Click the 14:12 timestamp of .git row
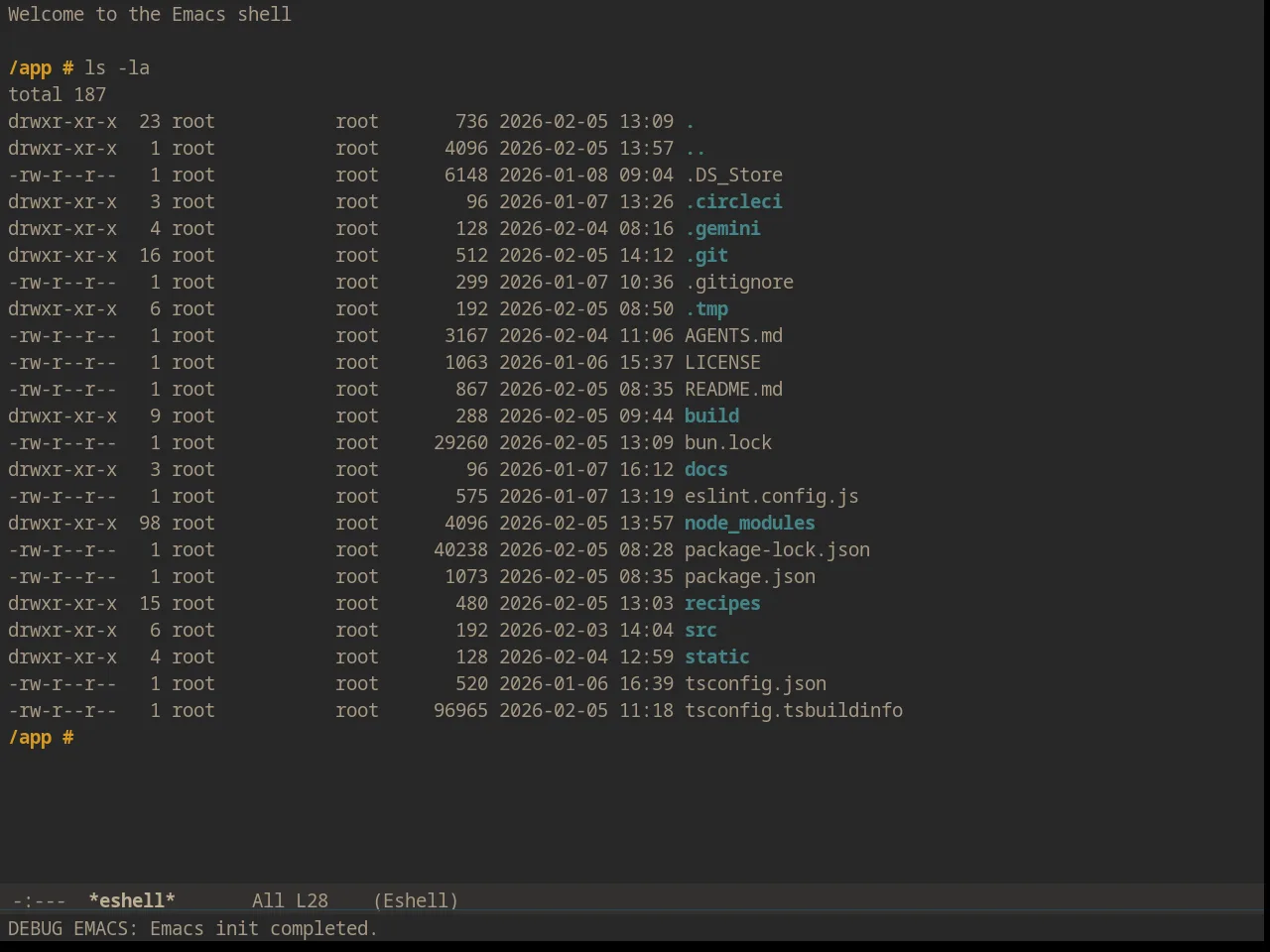The height and width of the screenshot is (952, 1270). pos(646,255)
